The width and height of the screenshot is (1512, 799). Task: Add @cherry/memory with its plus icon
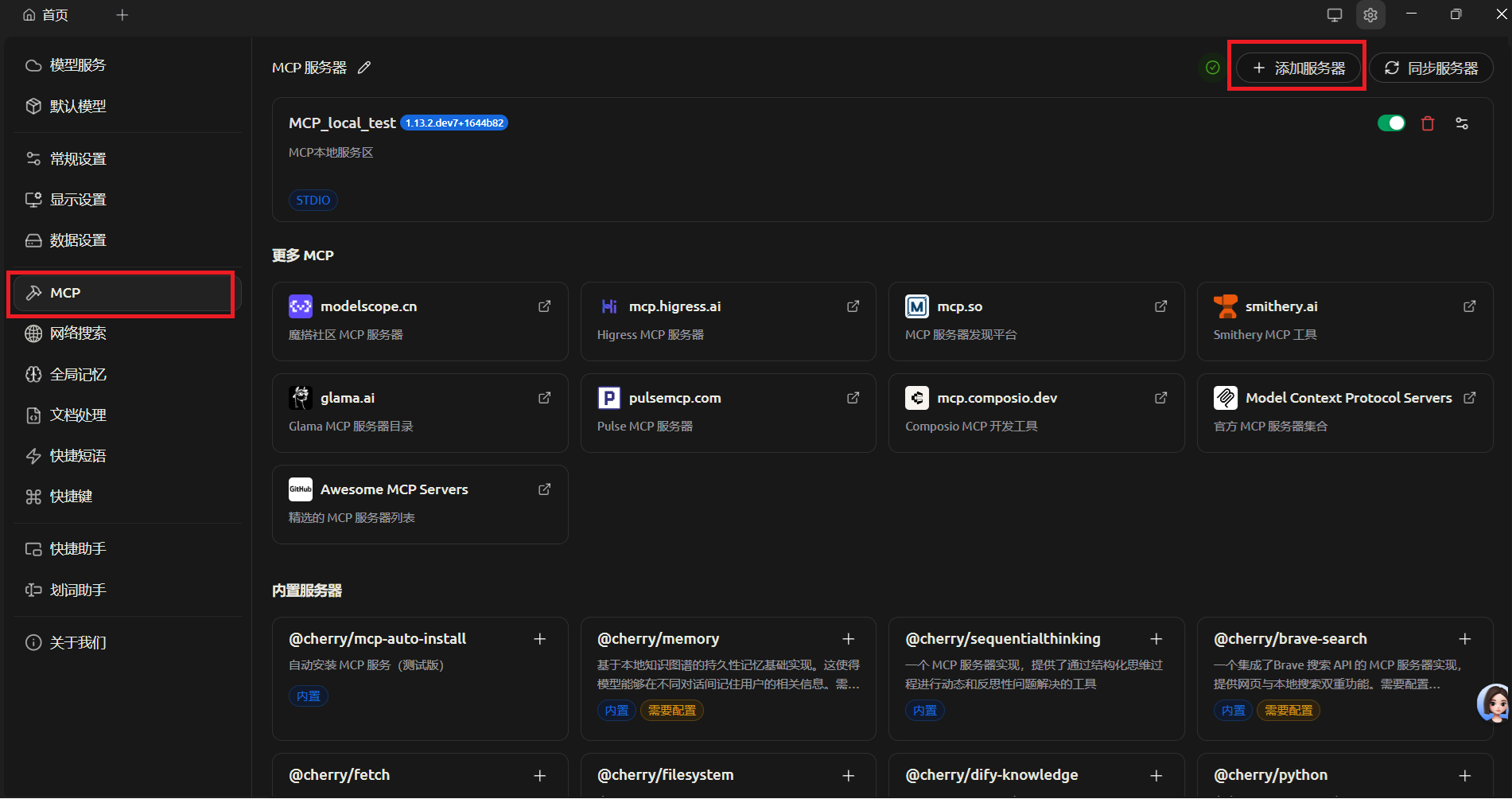tap(849, 639)
